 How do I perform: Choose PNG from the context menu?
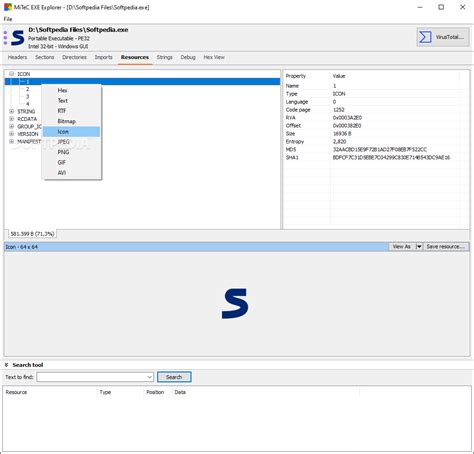point(71,152)
